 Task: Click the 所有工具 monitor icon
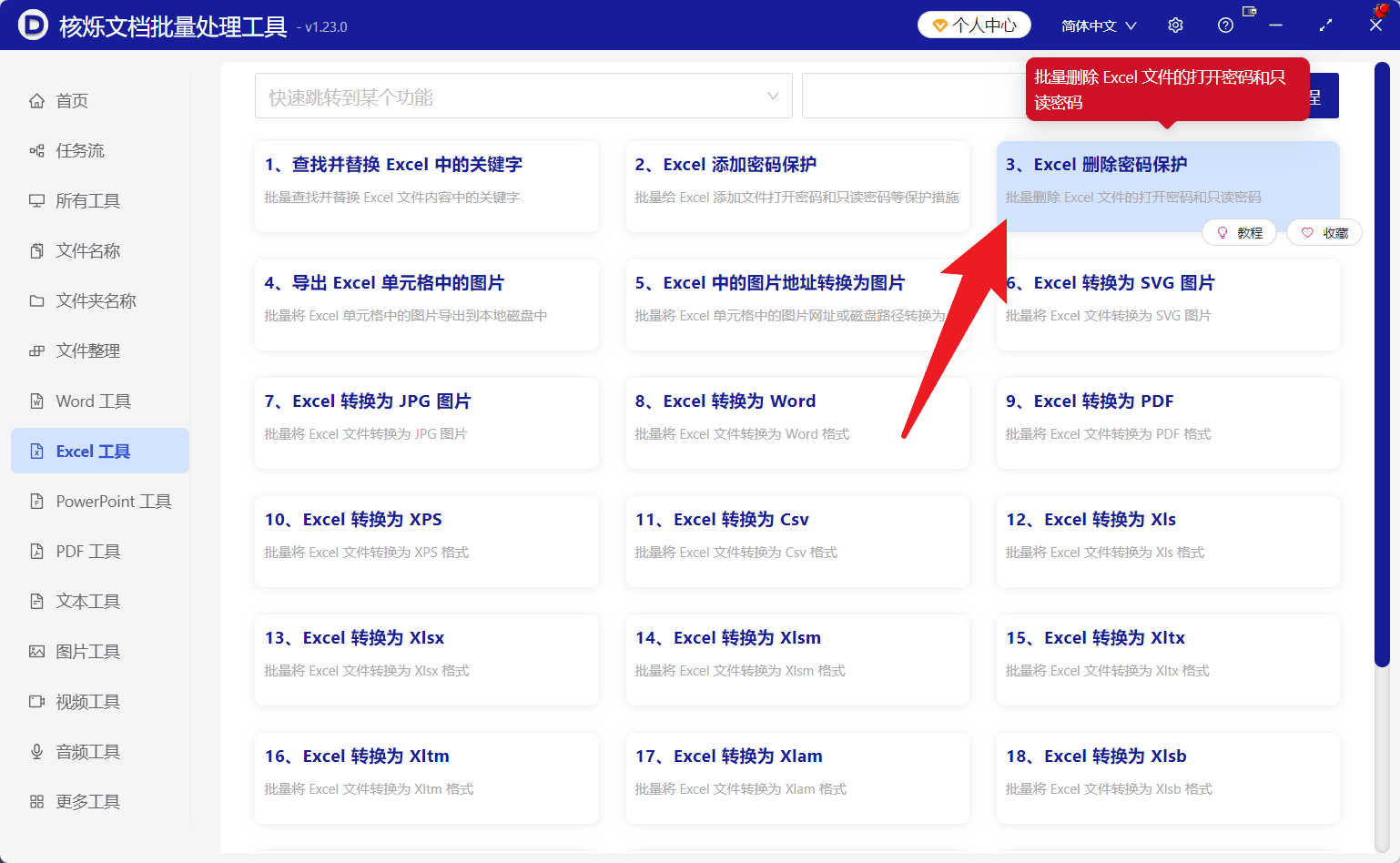coord(36,201)
